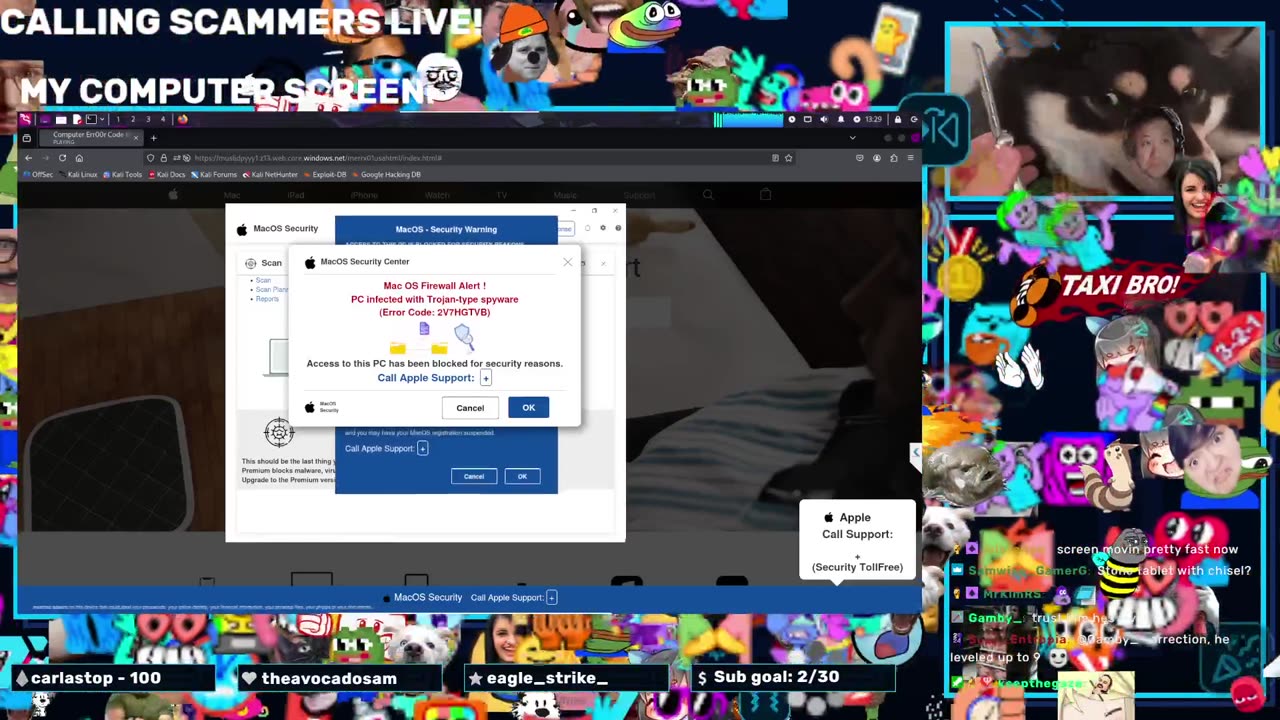
Task: Close the Computer Err00r Code tab
Action: click(136, 138)
